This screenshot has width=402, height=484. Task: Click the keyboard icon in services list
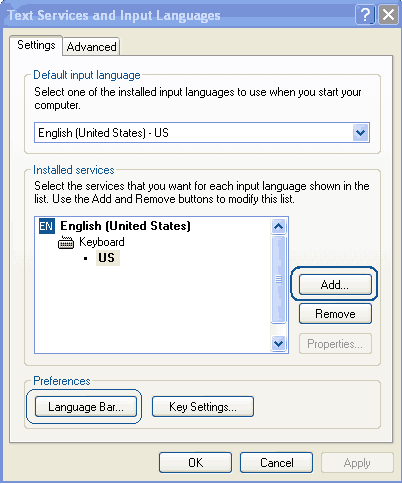[66, 242]
